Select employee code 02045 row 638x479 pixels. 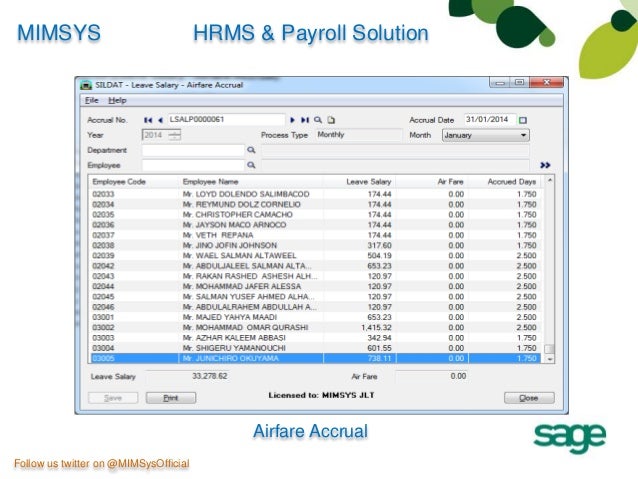coord(315,297)
